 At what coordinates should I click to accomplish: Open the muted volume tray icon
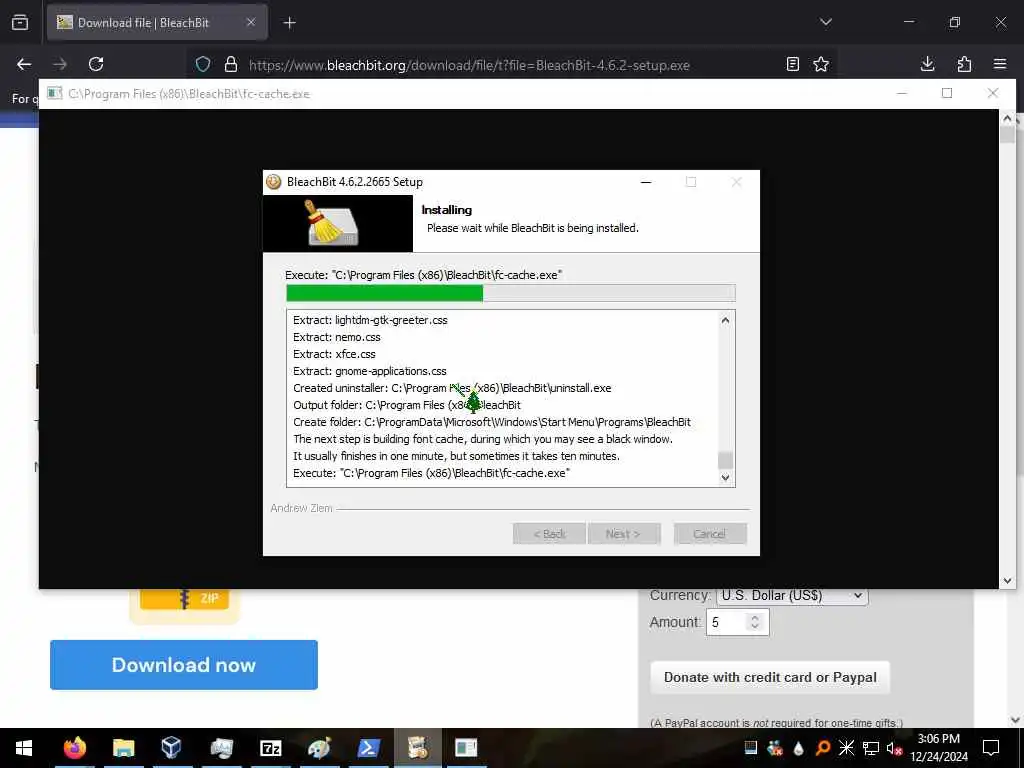[894, 748]
